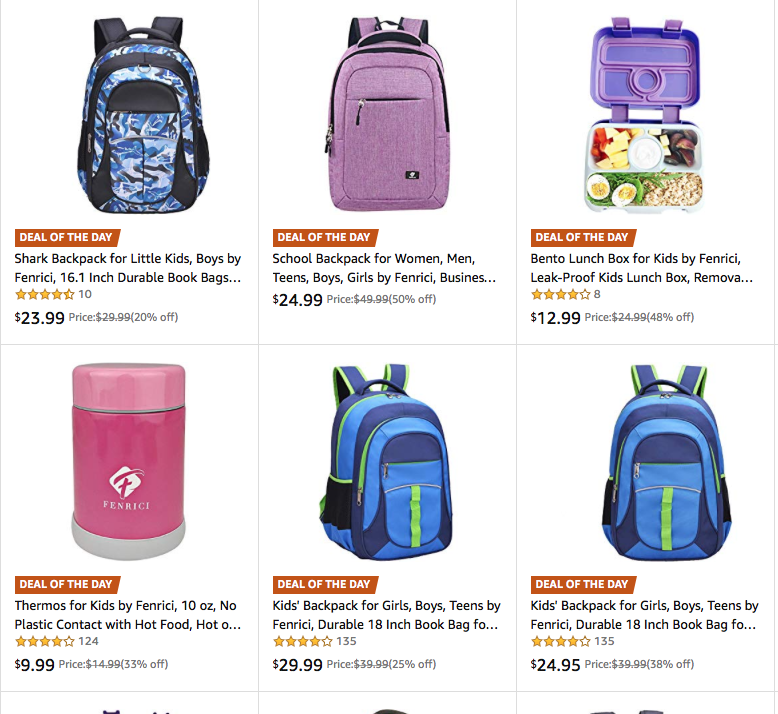Click star rating with 8 reviews
Image resolution: width=778 pixels, height=714 pixels.
(561, 294)
